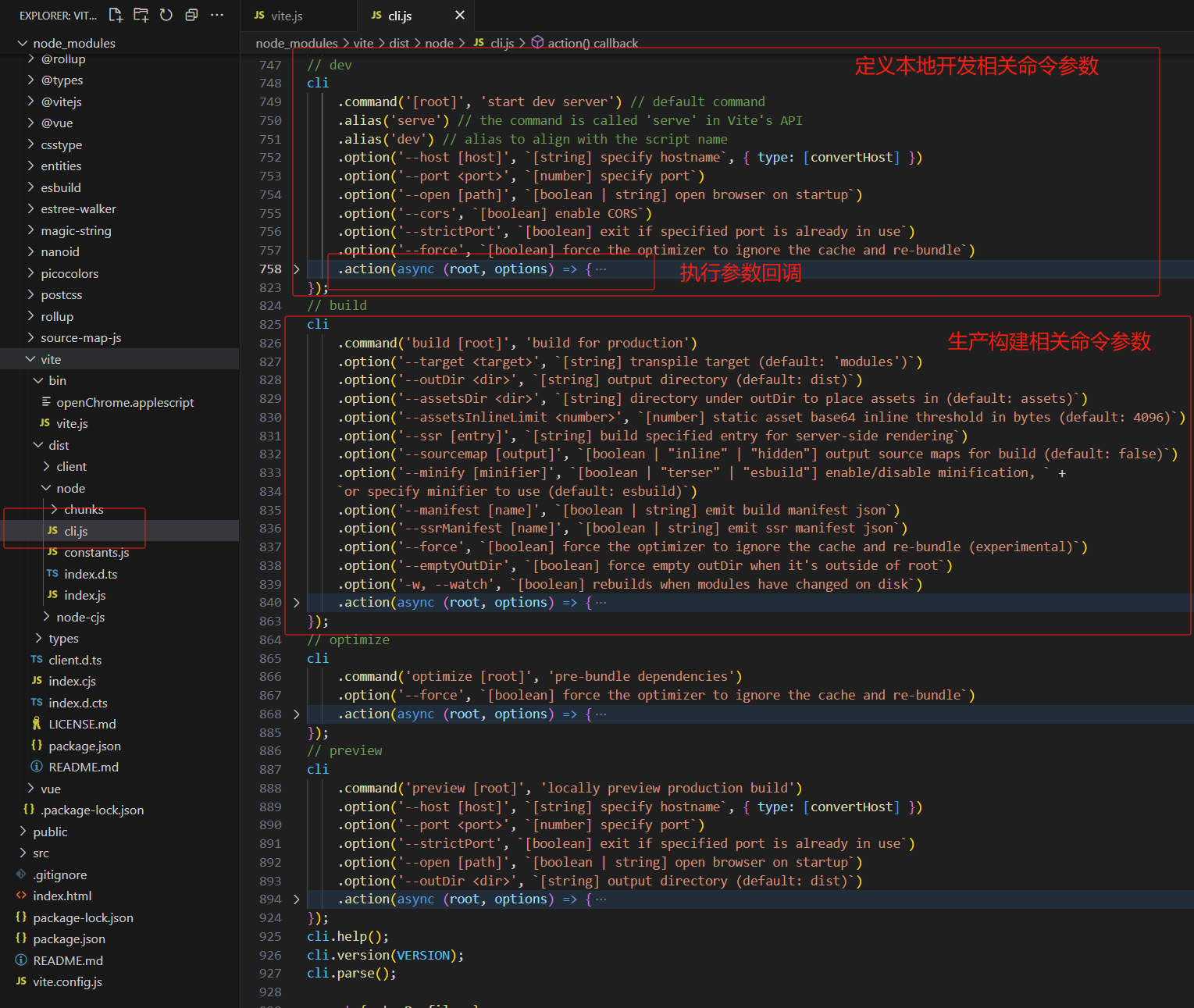Click the New Folder icon in Explorer header
This screenshot has height=1008, width=1194.
(141, 15)
